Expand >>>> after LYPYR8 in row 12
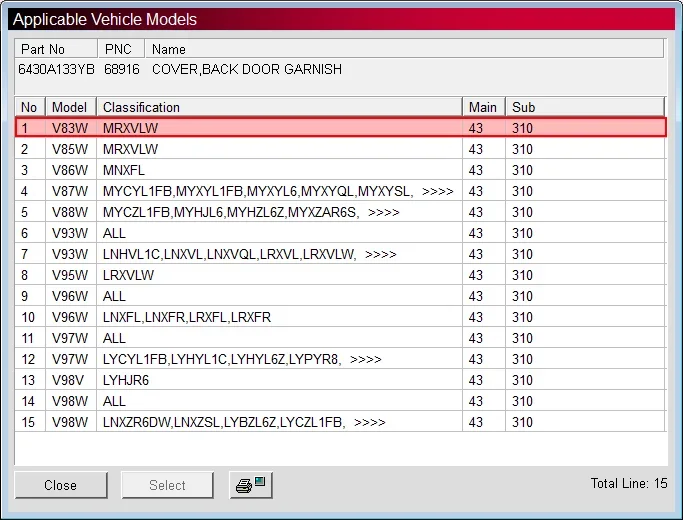The height and width of the screenshot is (520, 683). 366,359
